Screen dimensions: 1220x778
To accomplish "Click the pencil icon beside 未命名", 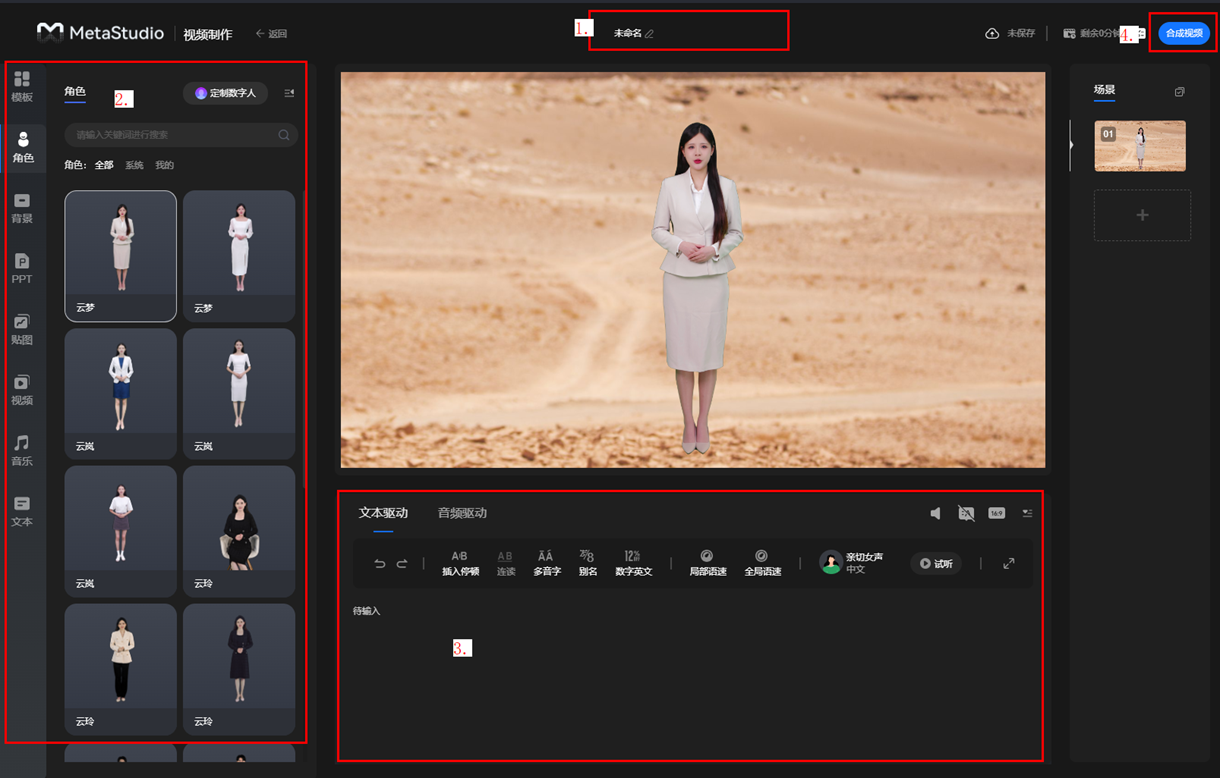I will pos(649,34).
